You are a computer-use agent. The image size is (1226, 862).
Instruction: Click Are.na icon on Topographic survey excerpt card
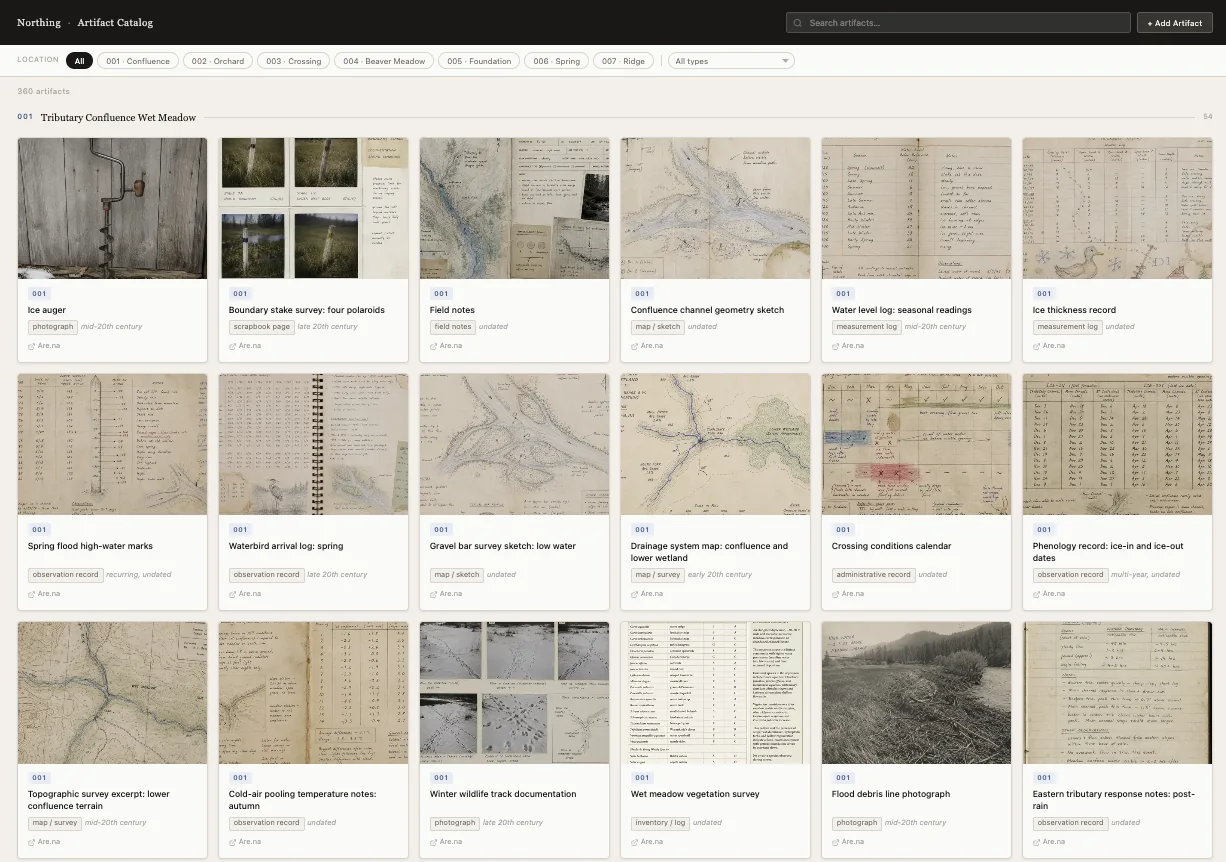coord(31,842)
